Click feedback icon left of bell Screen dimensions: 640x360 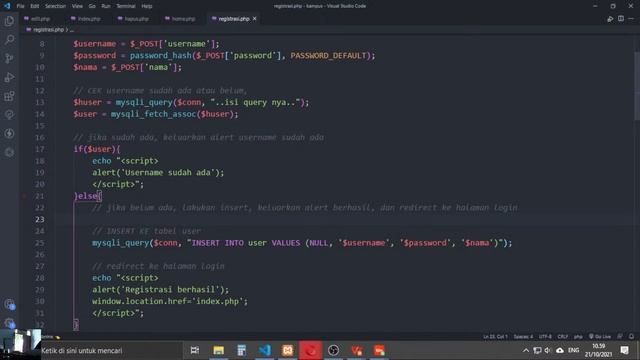620,337
